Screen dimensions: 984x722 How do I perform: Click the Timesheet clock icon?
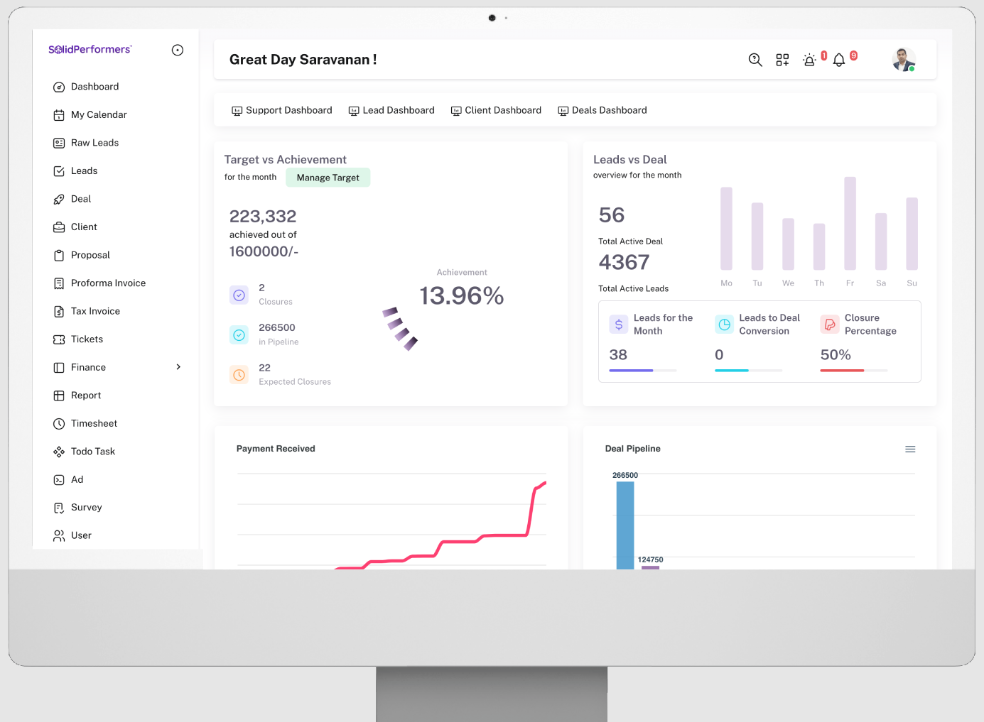(59, 423)
